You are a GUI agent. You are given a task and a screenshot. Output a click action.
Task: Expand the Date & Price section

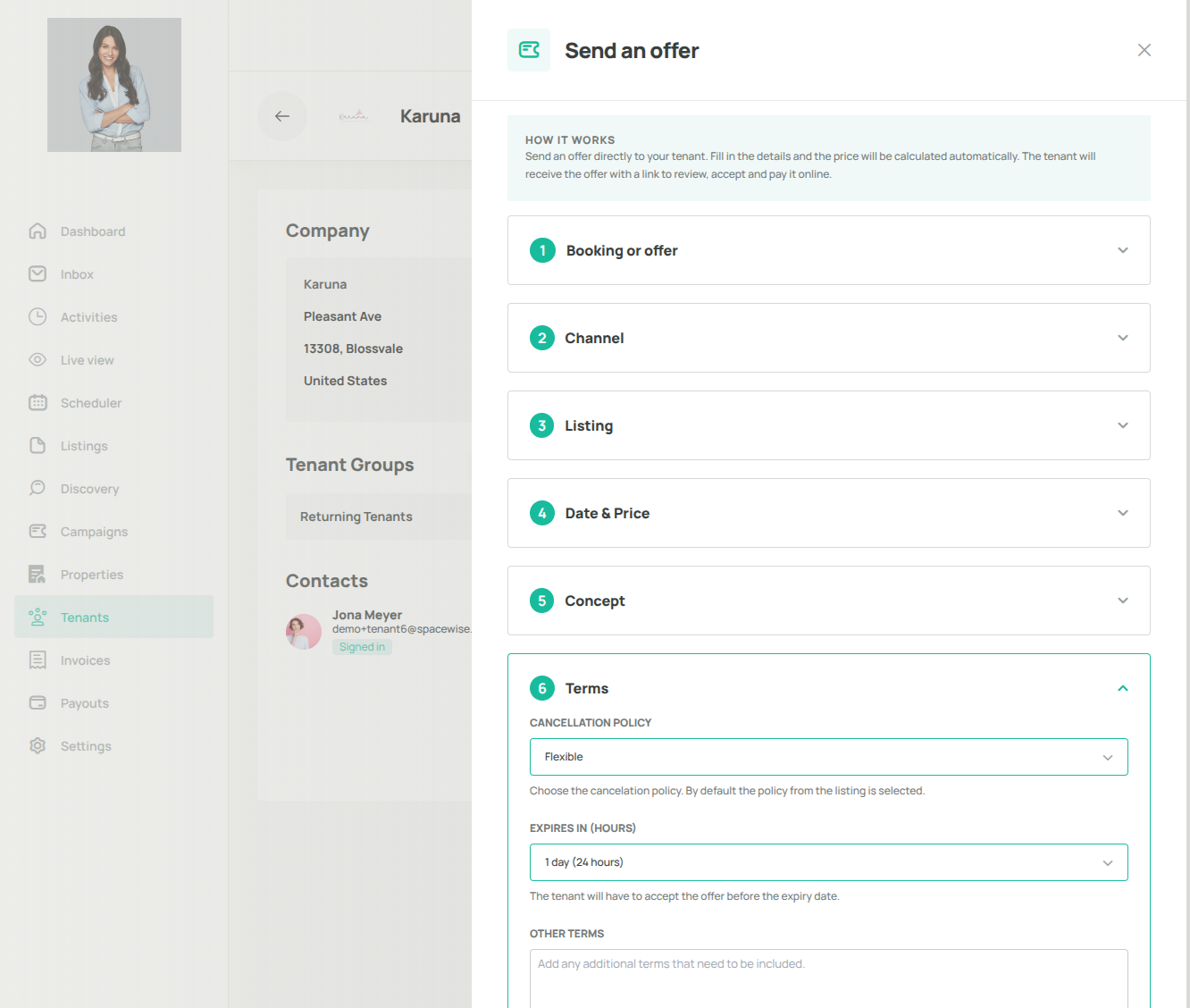click(x=828, y=513)
